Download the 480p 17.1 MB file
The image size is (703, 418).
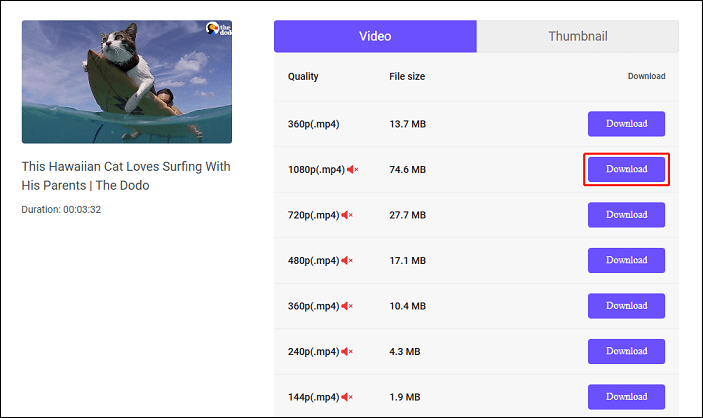[626, 261]
